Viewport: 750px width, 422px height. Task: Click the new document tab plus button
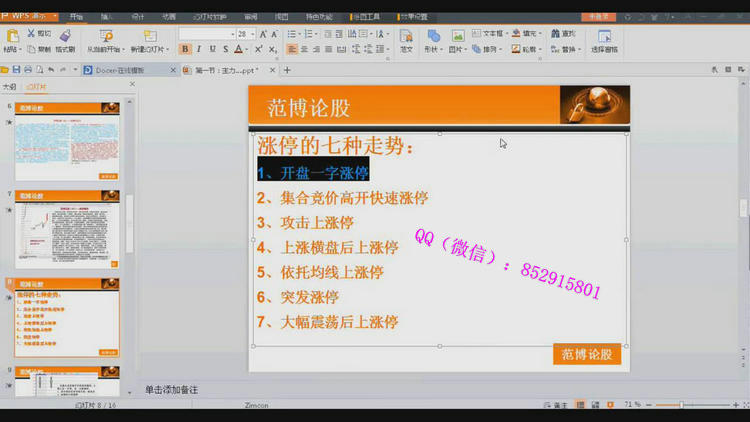pos(287,70)
